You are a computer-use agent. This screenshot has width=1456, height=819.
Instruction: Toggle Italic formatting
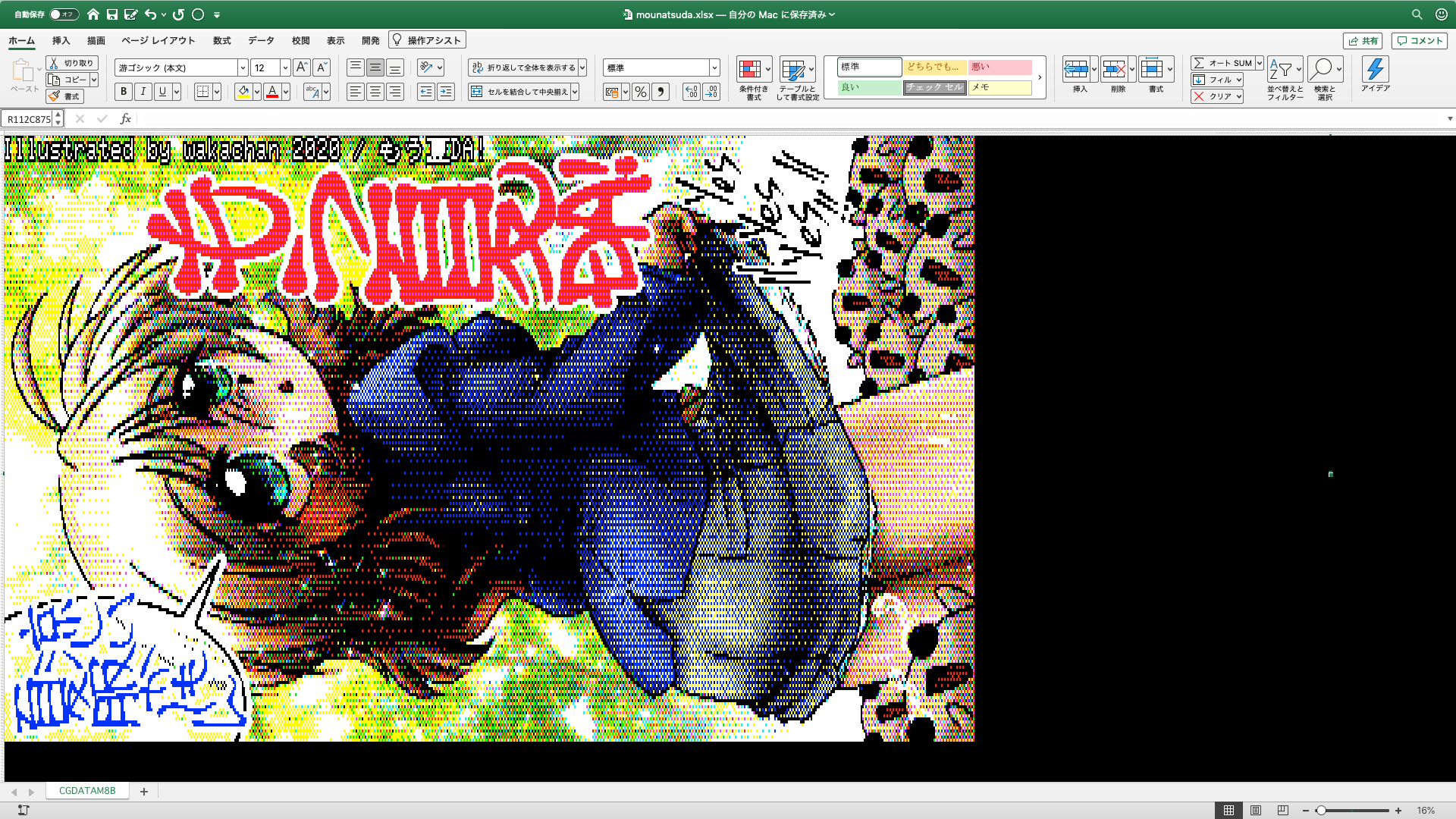[143, 92]
